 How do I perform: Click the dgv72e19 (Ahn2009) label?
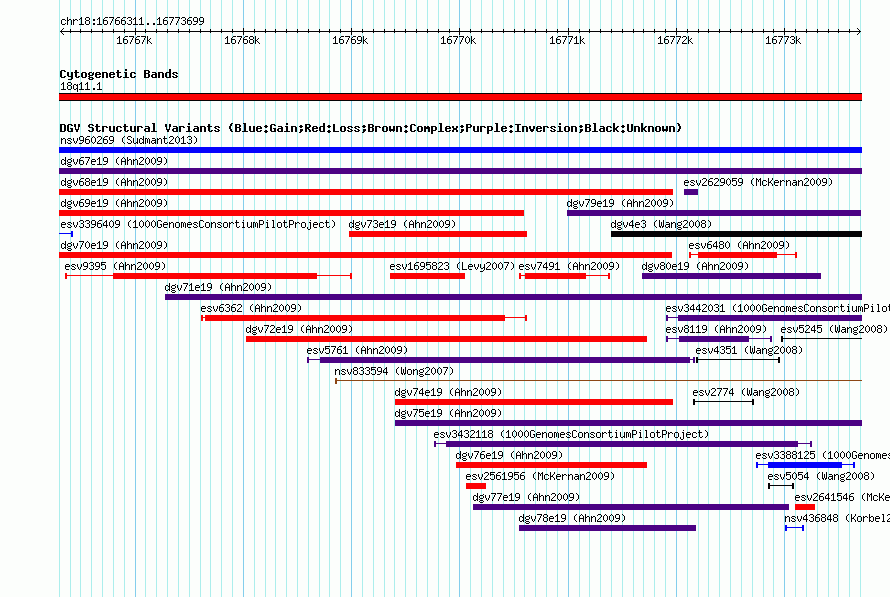tap(299, 329)
